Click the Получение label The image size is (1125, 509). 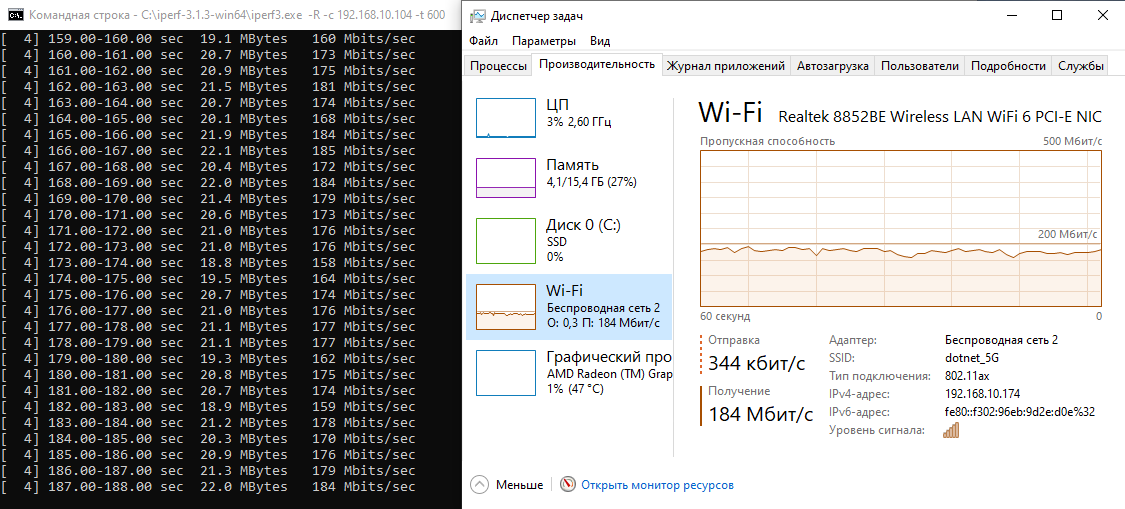(739, 391)
